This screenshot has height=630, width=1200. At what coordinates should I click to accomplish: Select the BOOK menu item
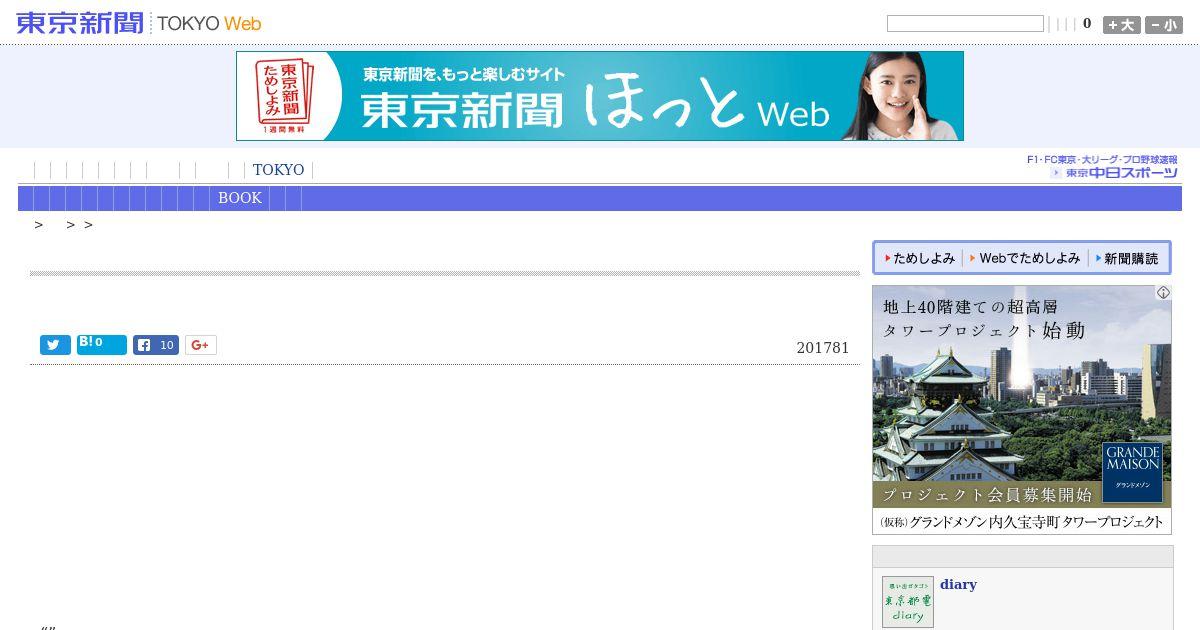pos(240,198)
